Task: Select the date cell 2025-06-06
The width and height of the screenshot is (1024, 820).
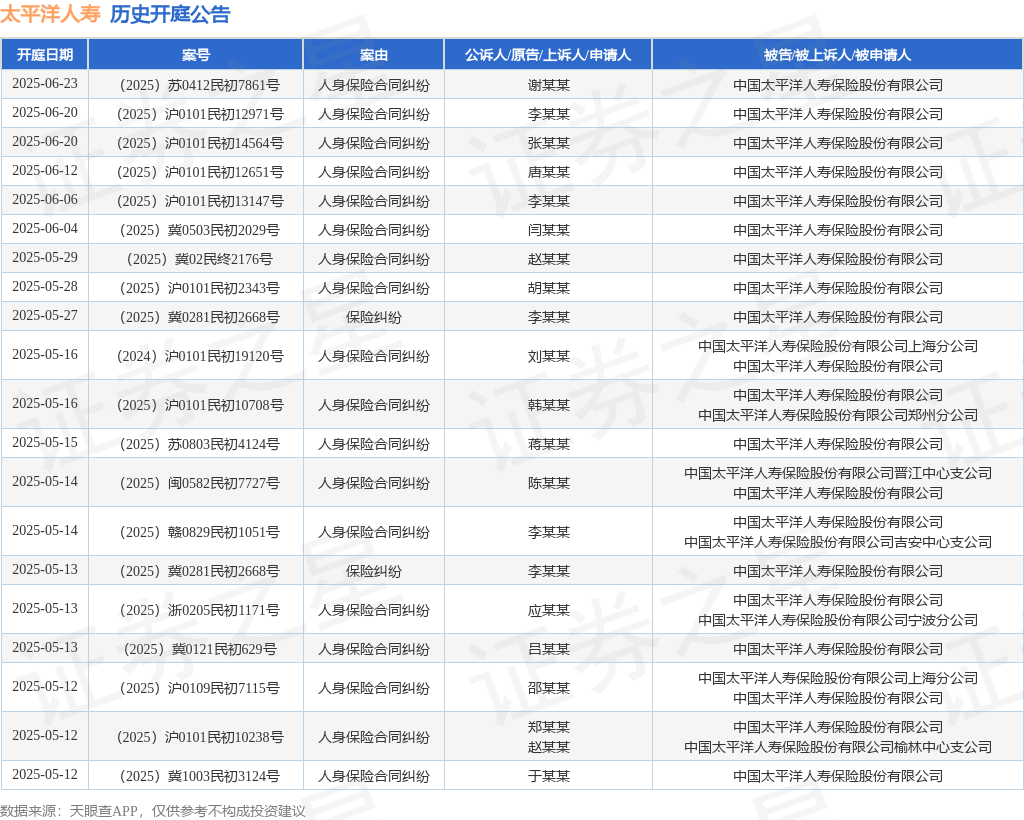Action: click(44, 200)
